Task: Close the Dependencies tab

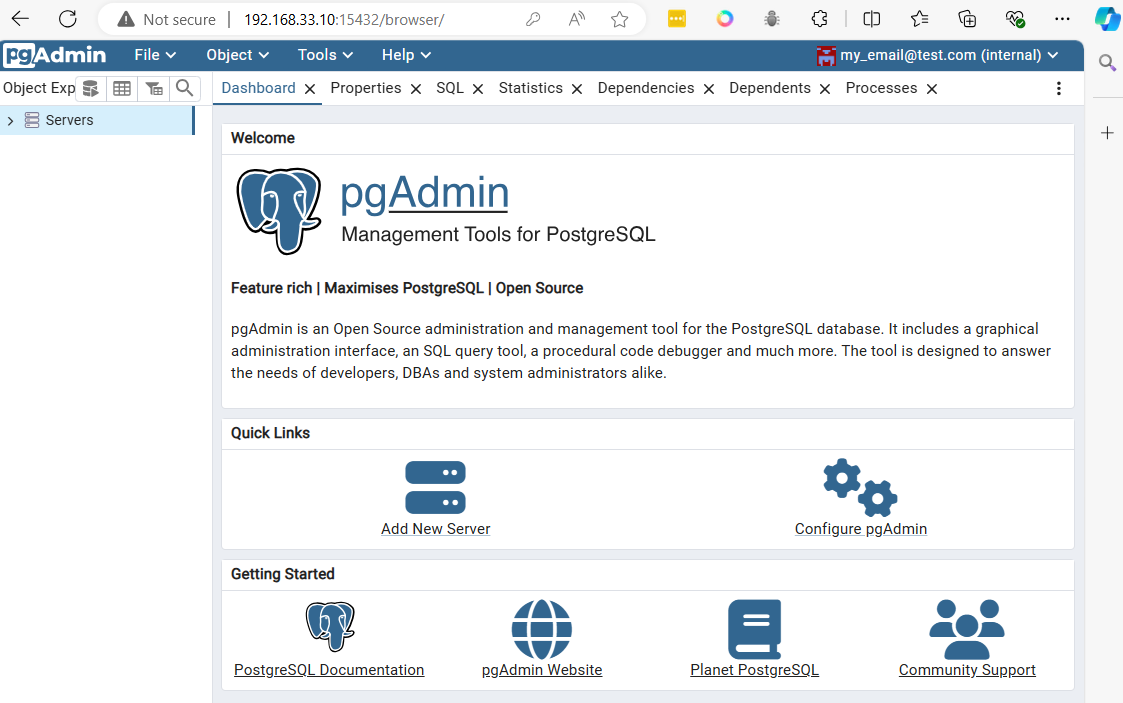Action: pyautogui.click(x=709, y=88)
